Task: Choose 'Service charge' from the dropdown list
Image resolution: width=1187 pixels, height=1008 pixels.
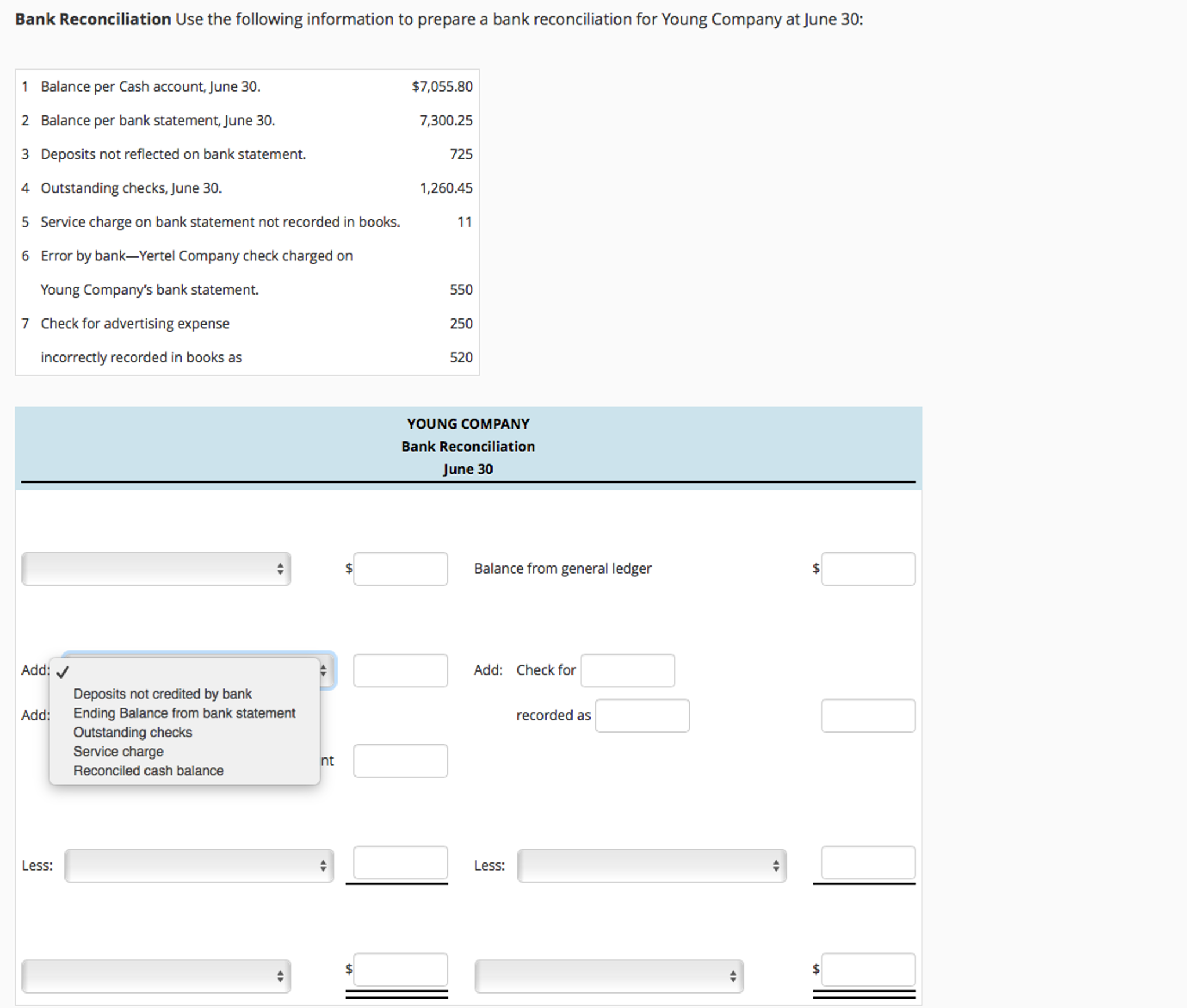Action: [x=118, y=751]
